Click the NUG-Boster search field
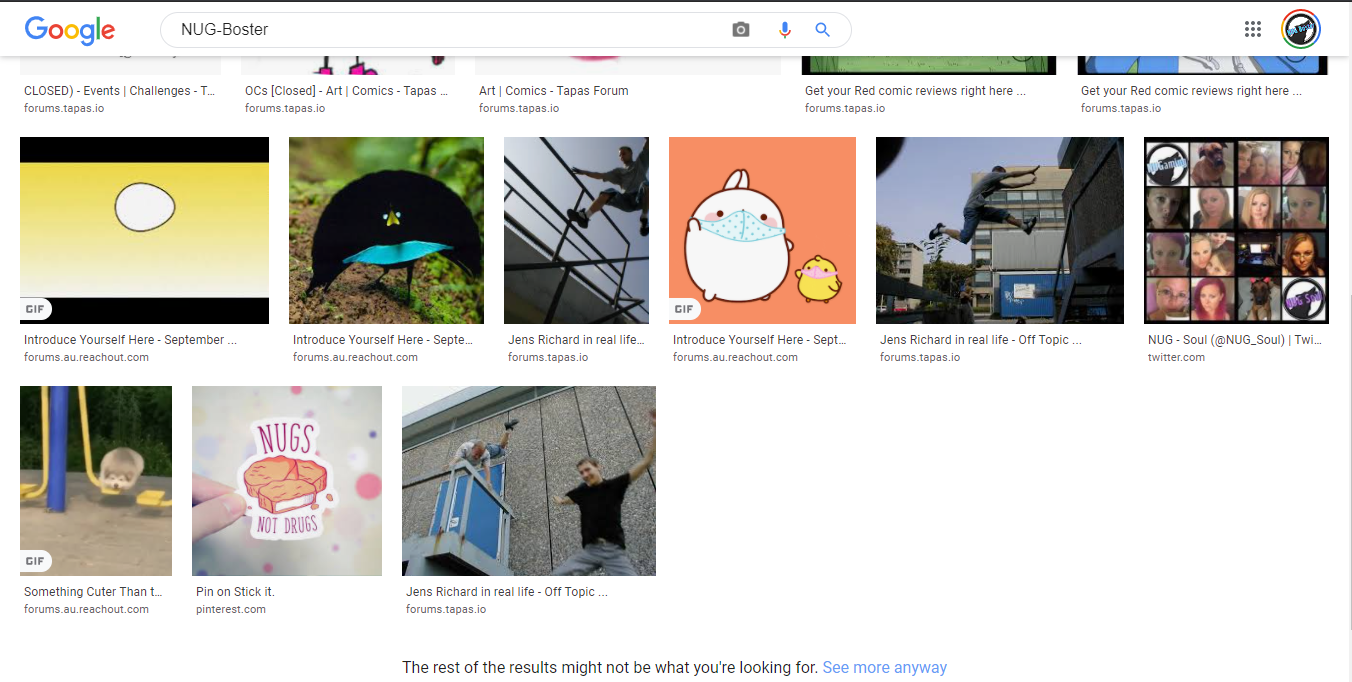The width and height of the screenshot is (1352, 682). coord(440,30)
